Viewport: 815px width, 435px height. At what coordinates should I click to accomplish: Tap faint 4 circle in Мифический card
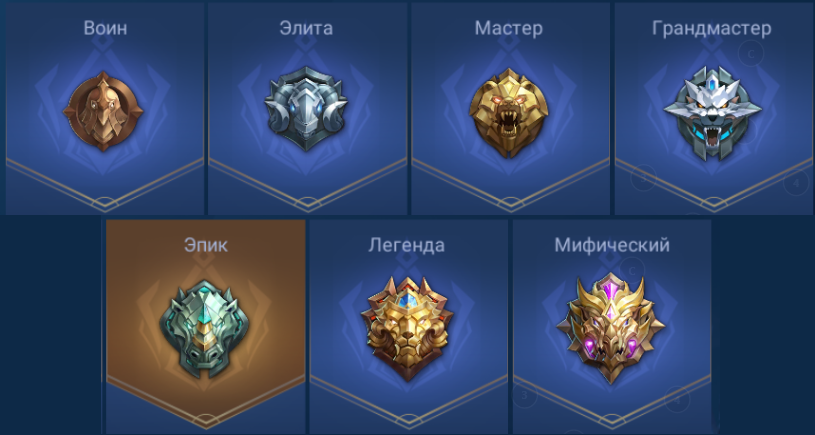point(677,399)
